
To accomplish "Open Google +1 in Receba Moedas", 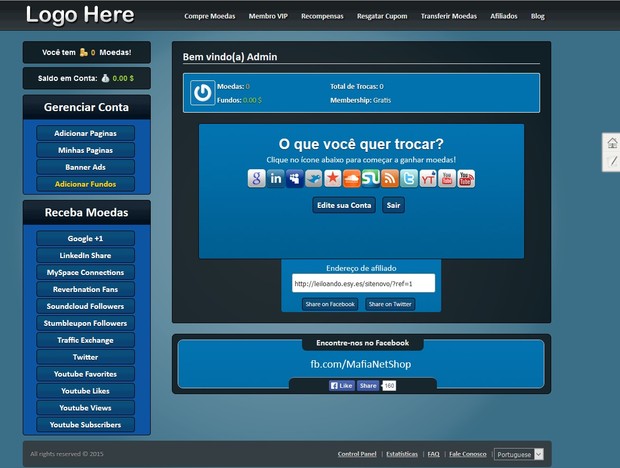I will point(85,238).
